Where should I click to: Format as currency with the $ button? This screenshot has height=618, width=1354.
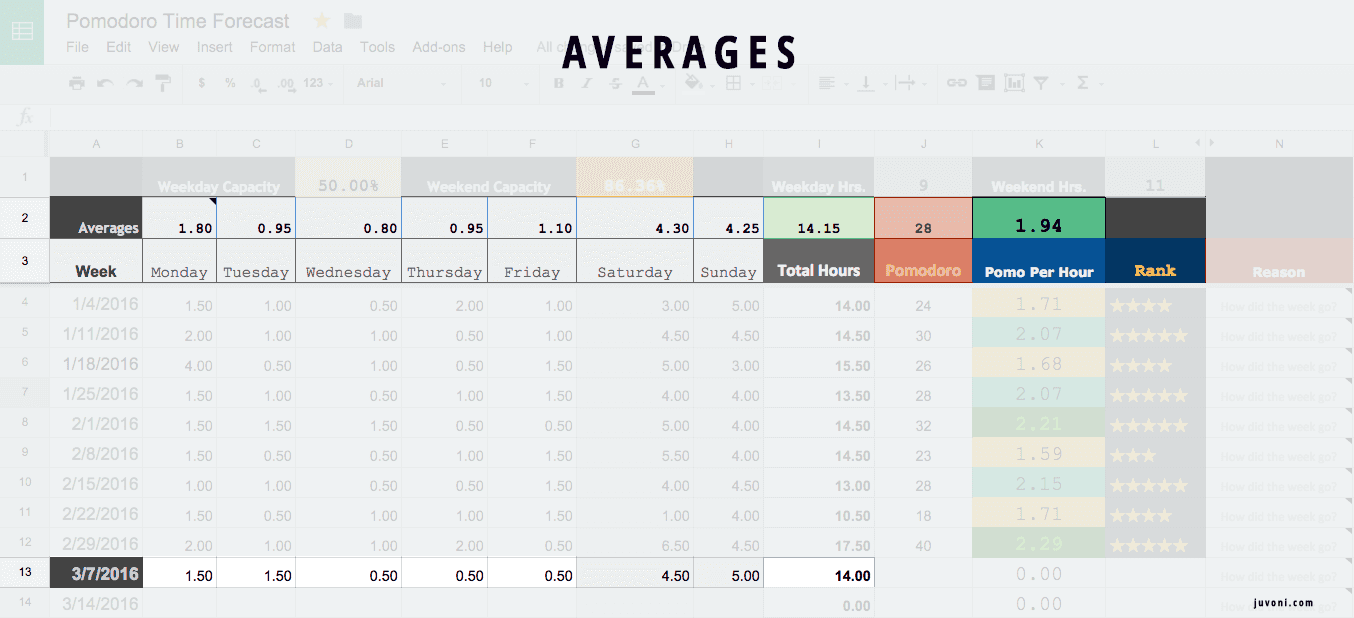coord(201,83)
